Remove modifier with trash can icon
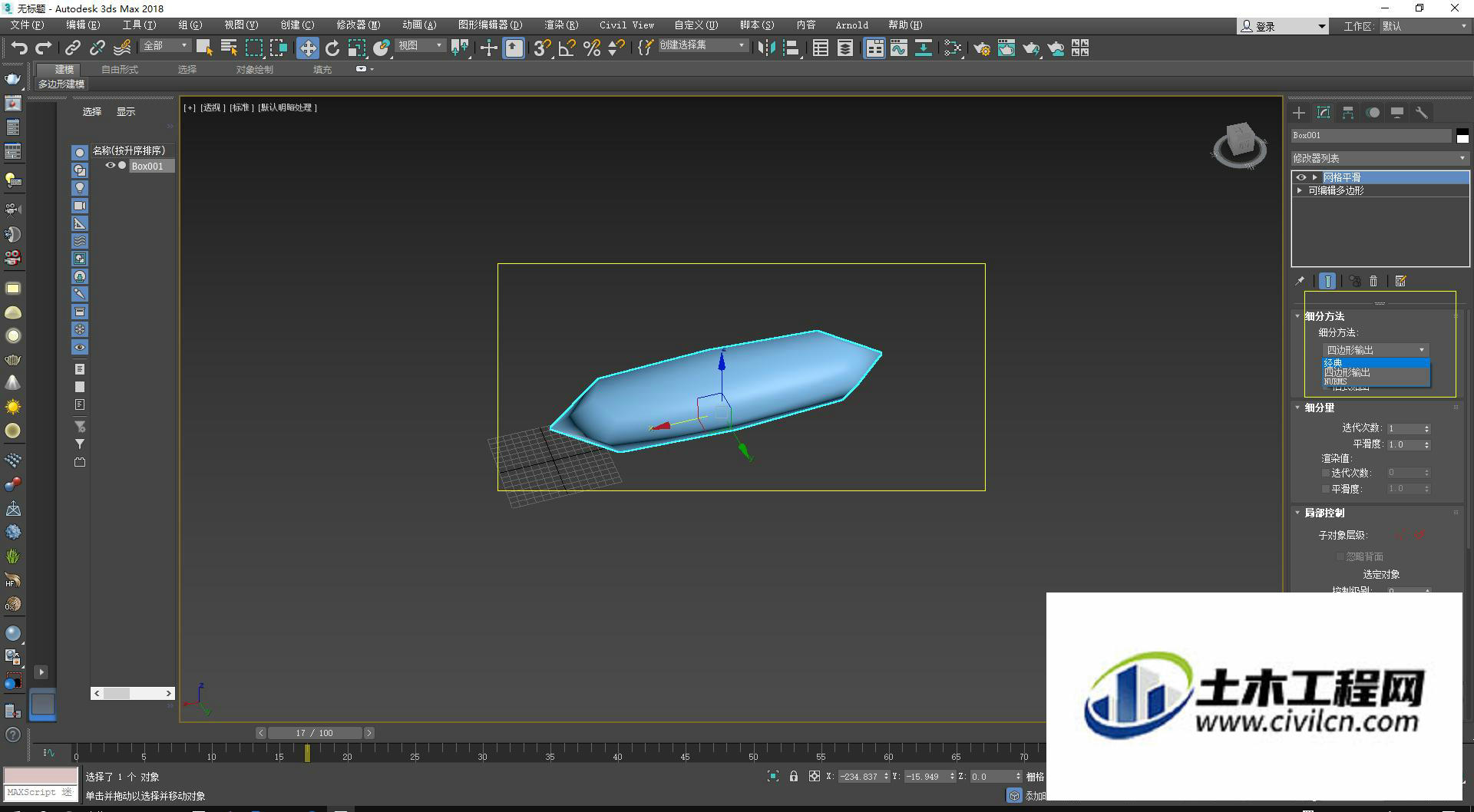The width and height of the screenshot is (1474, 812). (x=1374, y=281)
